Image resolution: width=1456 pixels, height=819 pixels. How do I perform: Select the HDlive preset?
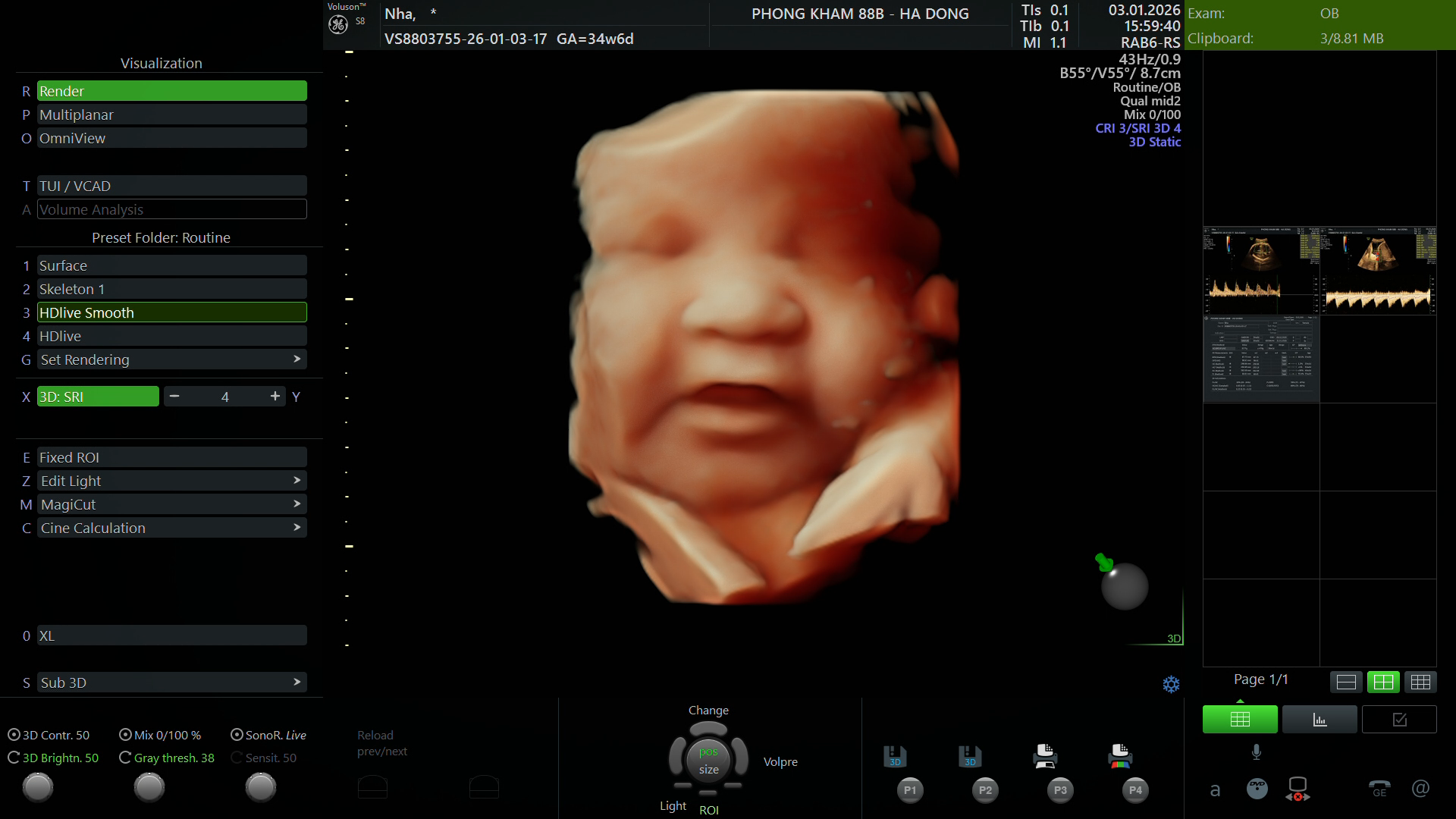click(172, 336)
